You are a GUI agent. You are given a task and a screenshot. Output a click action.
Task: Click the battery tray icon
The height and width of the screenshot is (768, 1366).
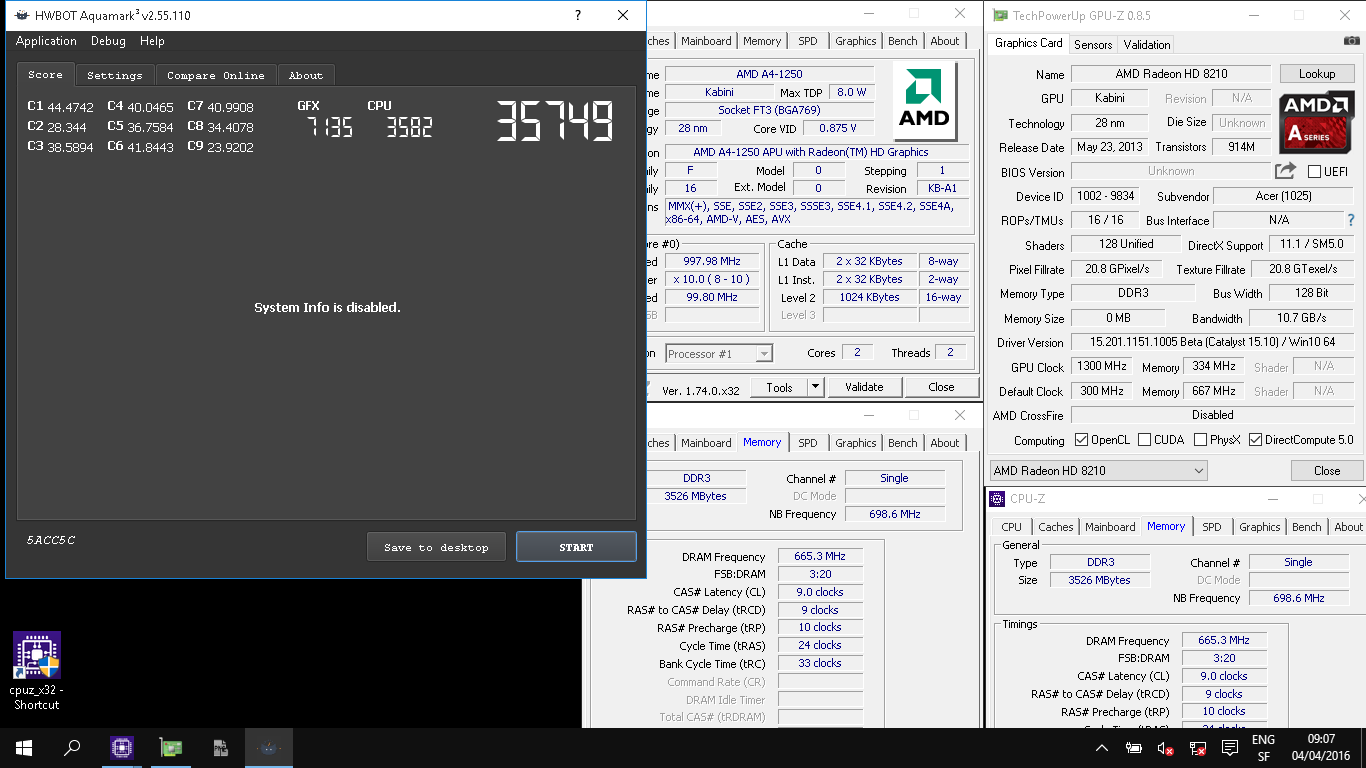(1134, 748)
